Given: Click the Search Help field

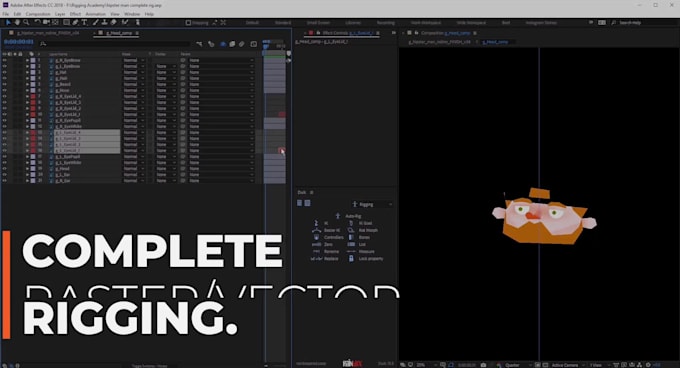Looking at the screenshot, I should pos(630,23).
